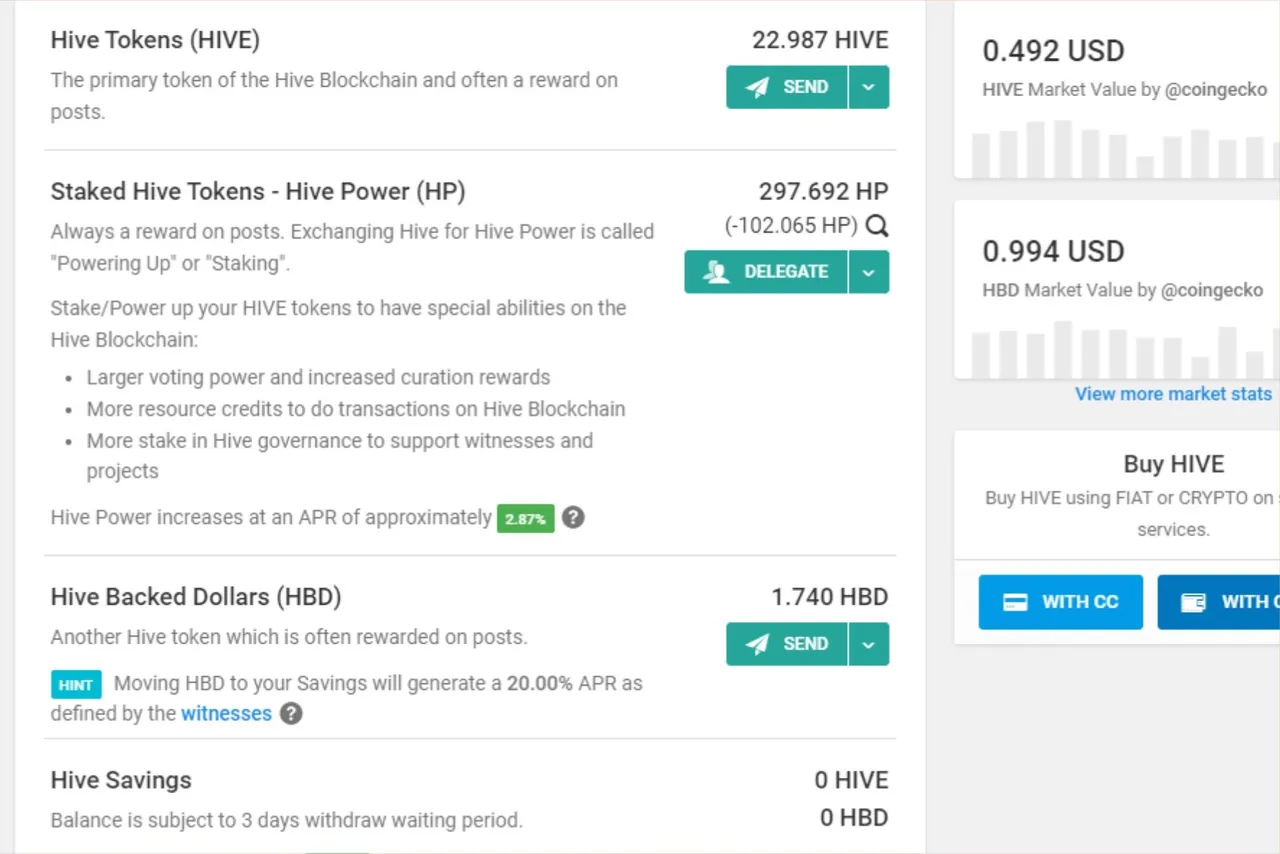Click 1.740 HBD balance

(830, 597)
